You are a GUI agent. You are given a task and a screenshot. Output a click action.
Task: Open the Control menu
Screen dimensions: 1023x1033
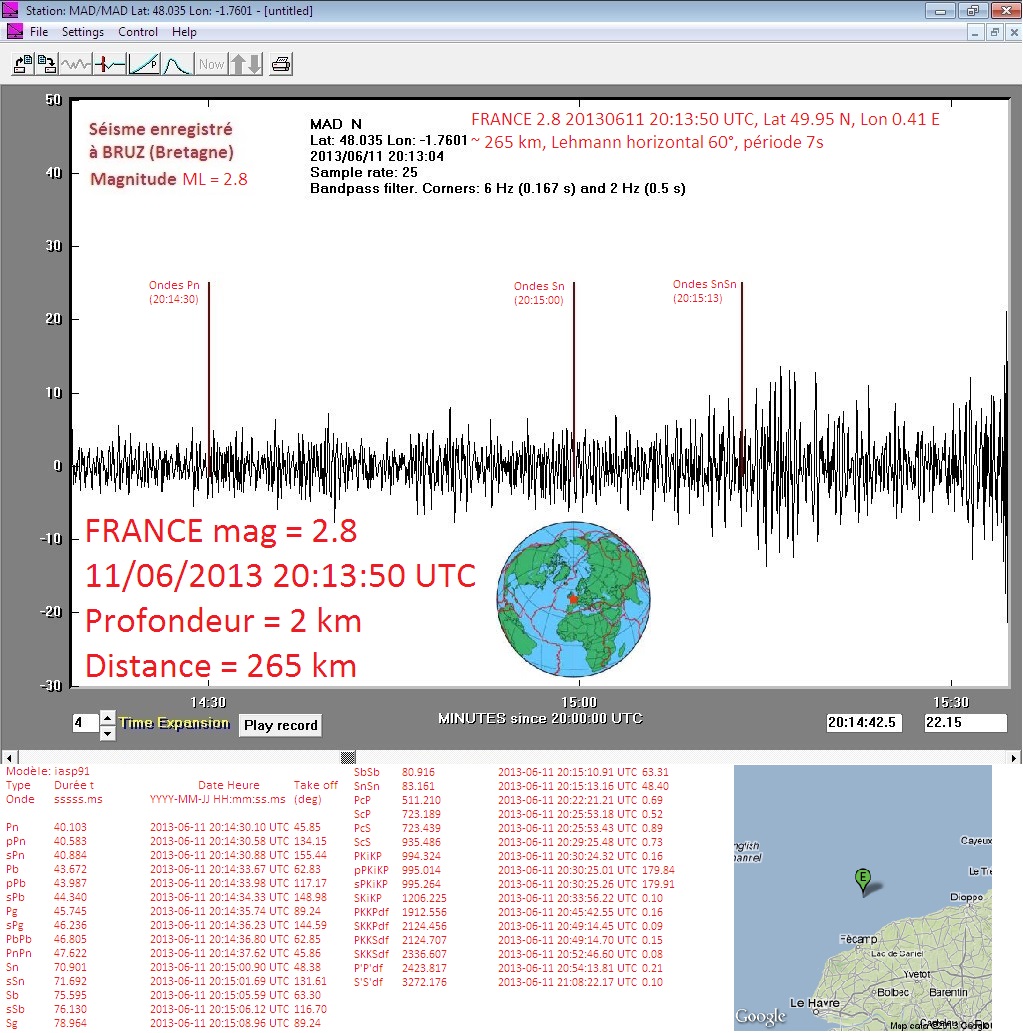click(x=138, y=32)
